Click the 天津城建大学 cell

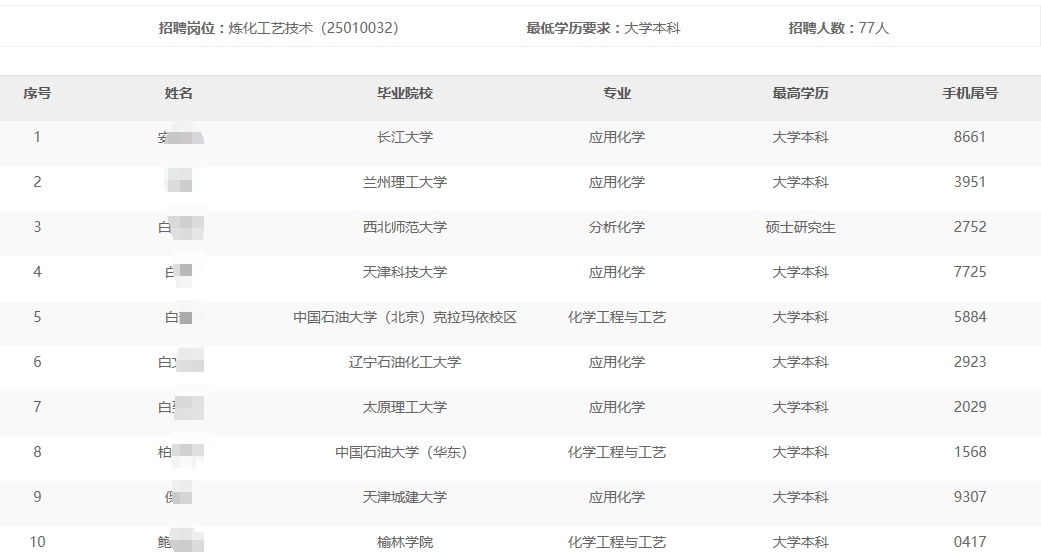pos(404,497)
